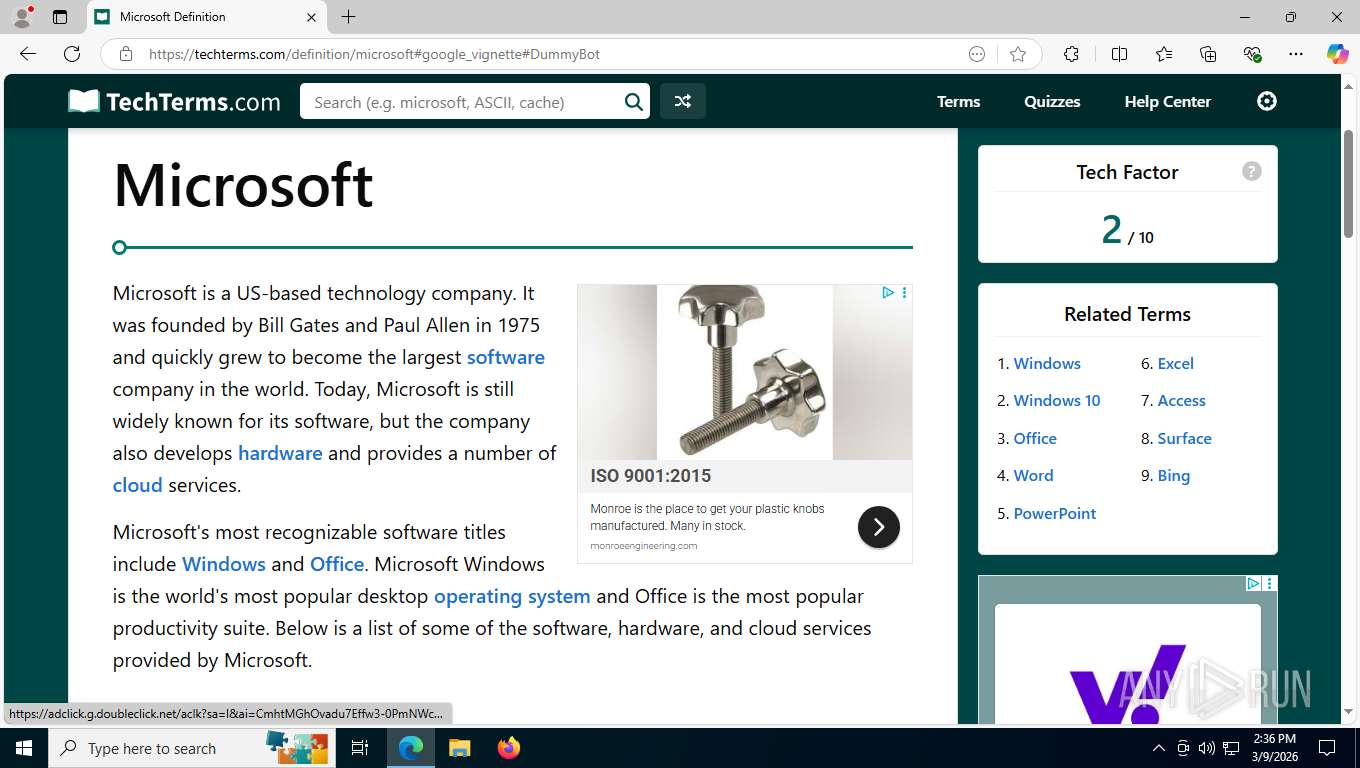Follow the 'Office' link in the article
Viewport: 1360px width, 768px height.
[337, 564]
